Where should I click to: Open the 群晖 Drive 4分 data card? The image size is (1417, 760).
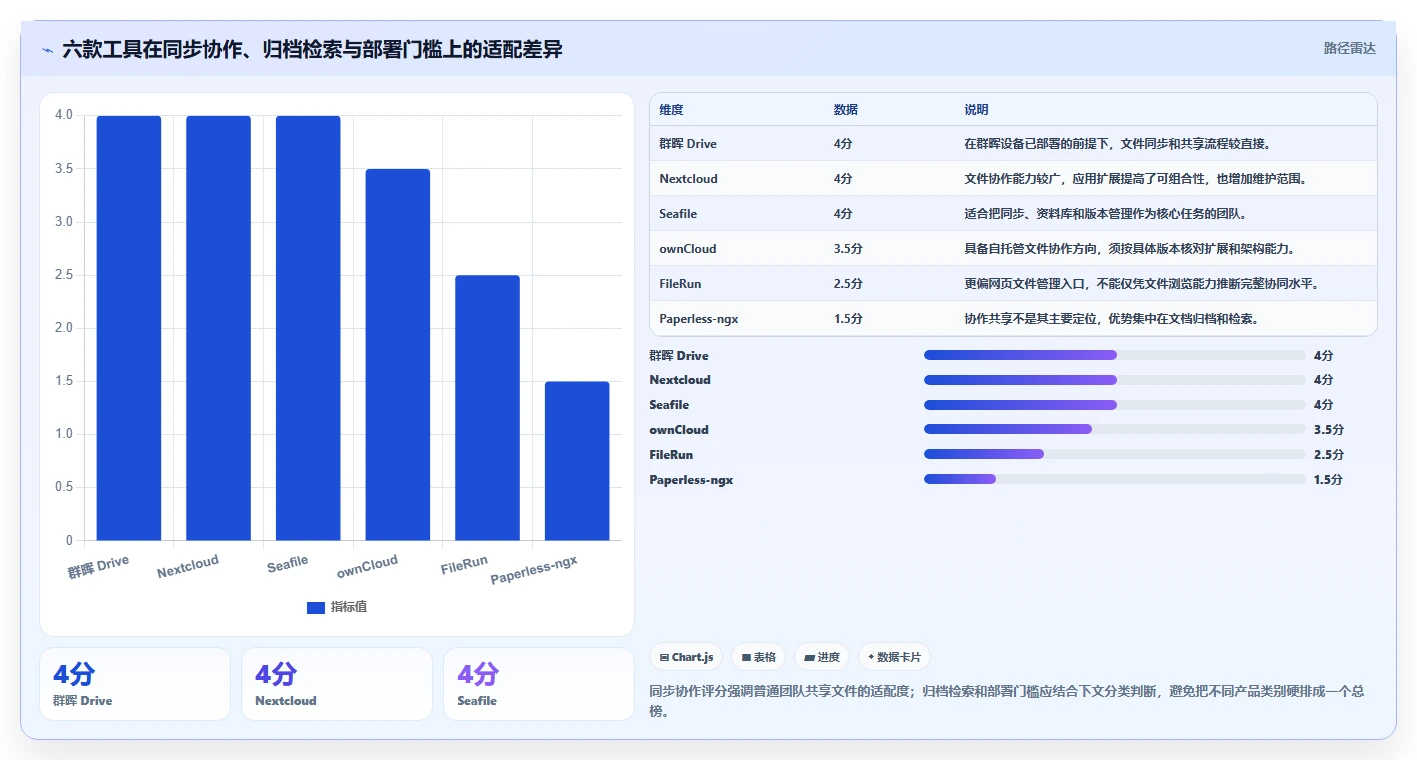coord(135,684)
